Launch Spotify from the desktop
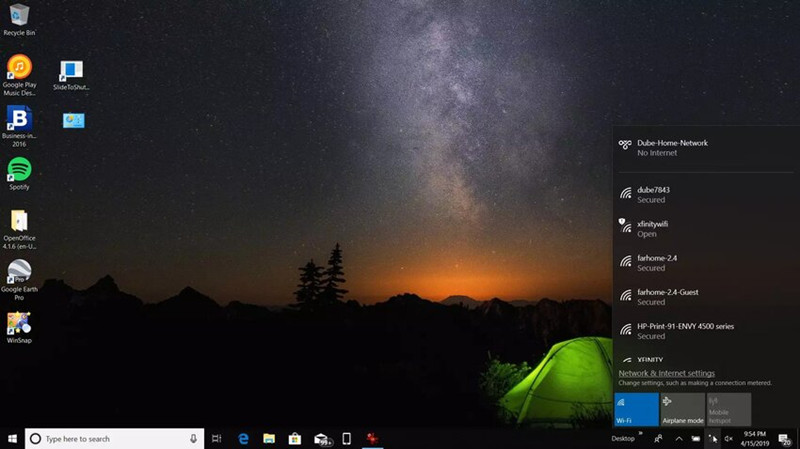 19,169
